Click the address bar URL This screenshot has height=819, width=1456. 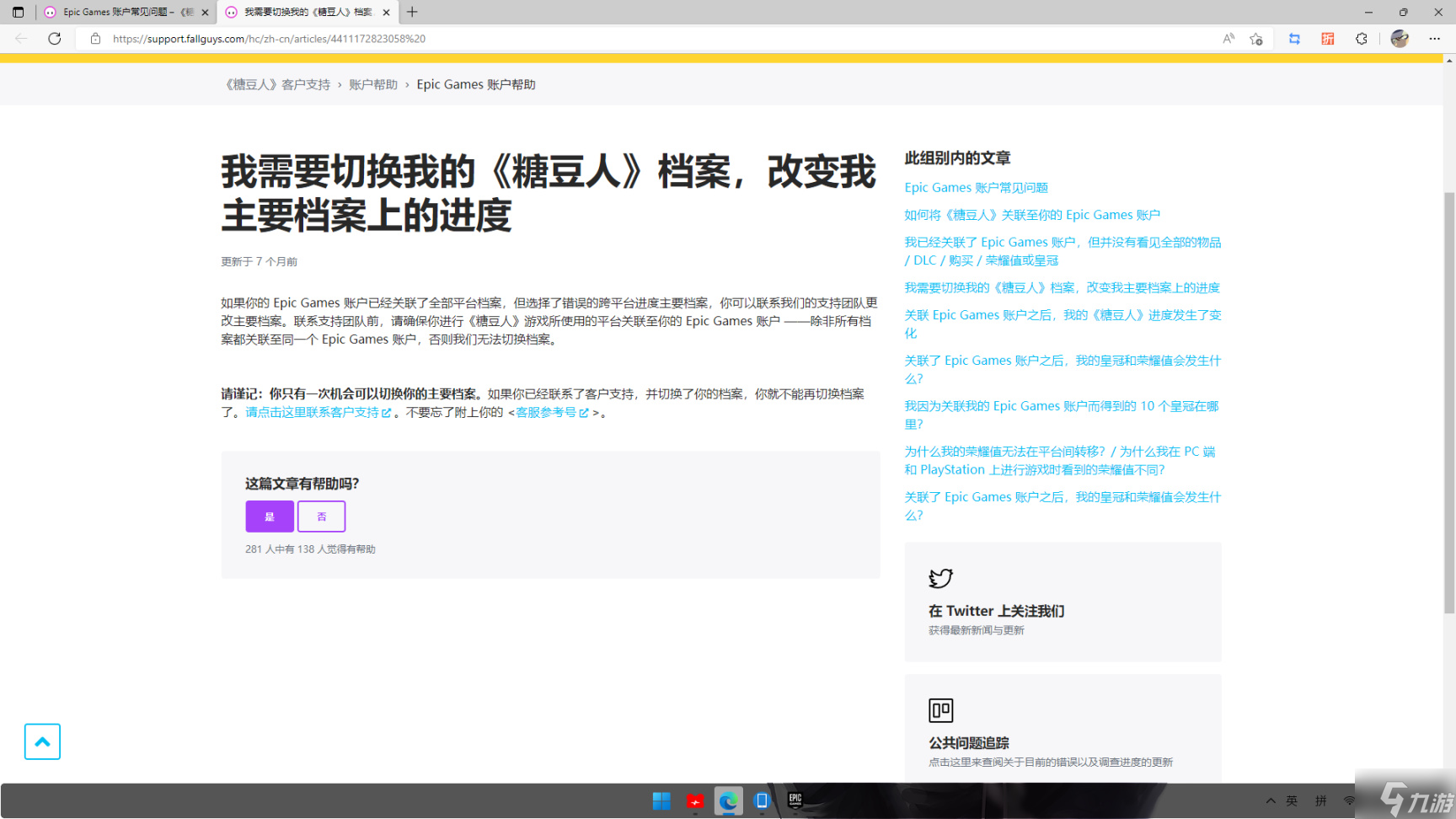click(270, 39)
